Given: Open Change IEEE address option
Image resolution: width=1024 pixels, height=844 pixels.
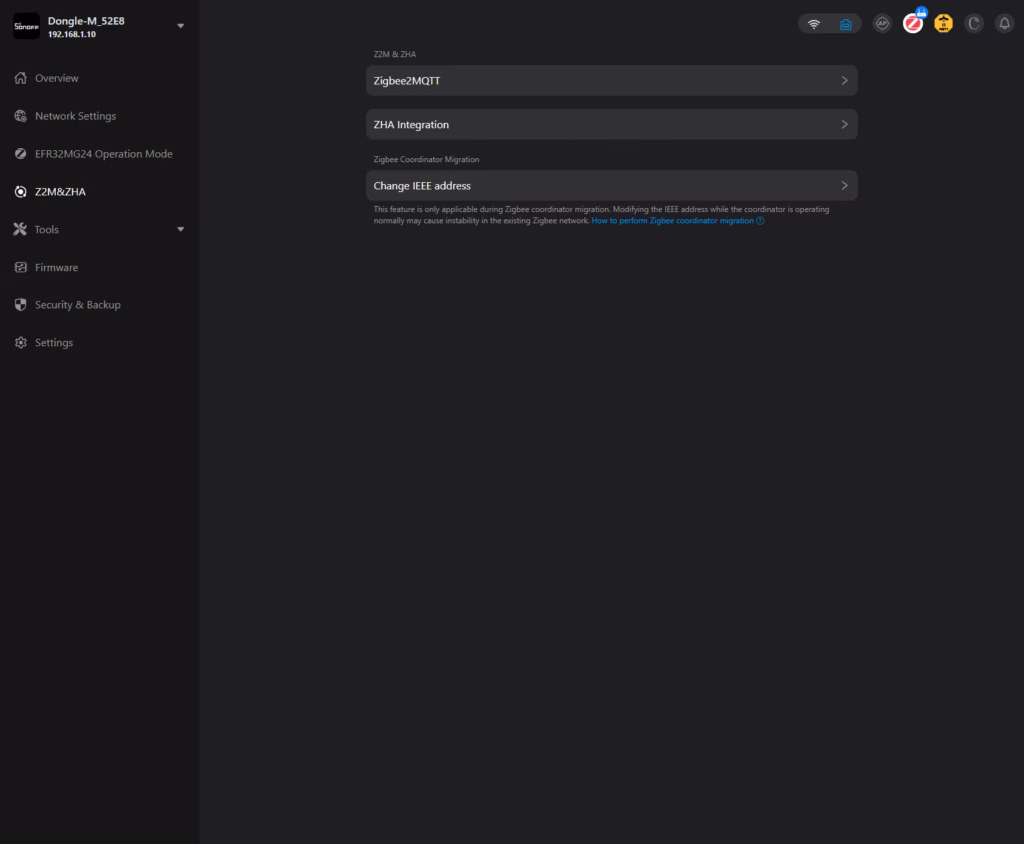Looking at the screenshot, I should click(611, 186).
